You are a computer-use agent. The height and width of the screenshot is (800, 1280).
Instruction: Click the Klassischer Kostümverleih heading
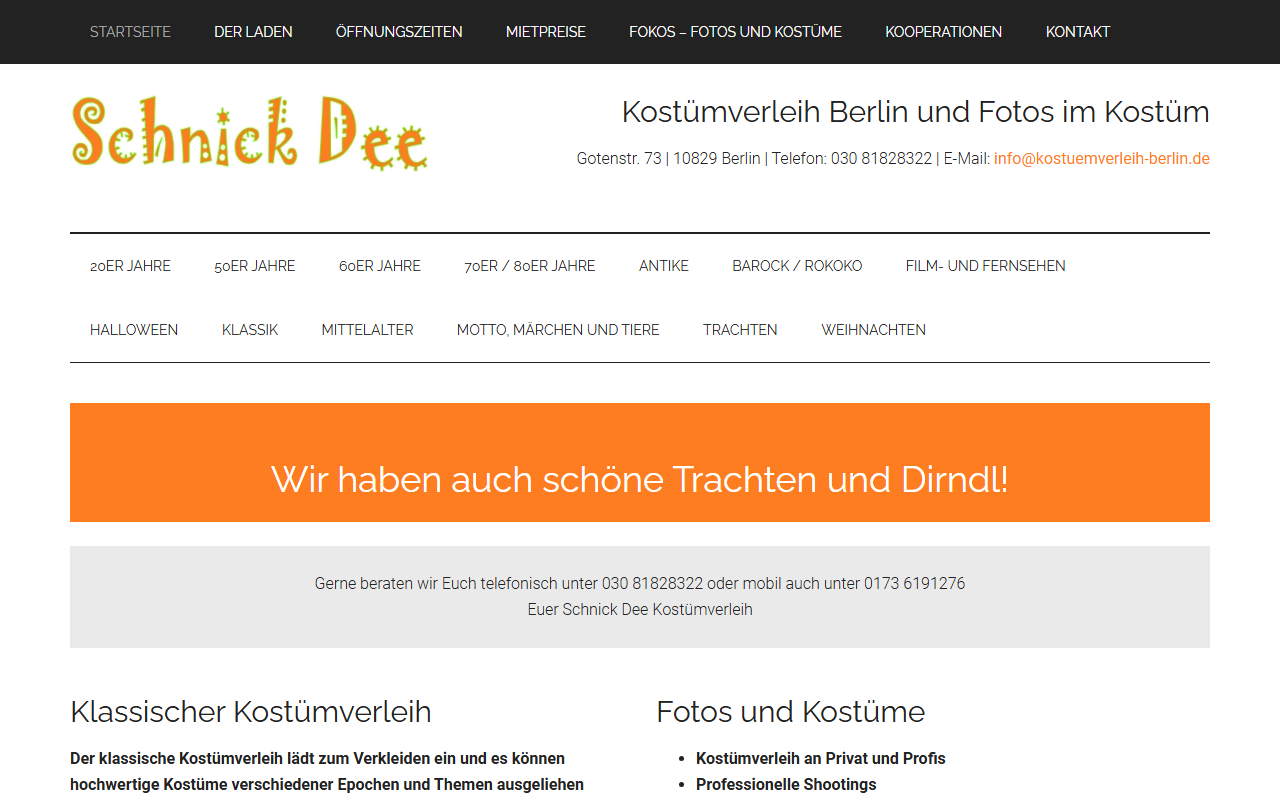[x=251, y=712]
